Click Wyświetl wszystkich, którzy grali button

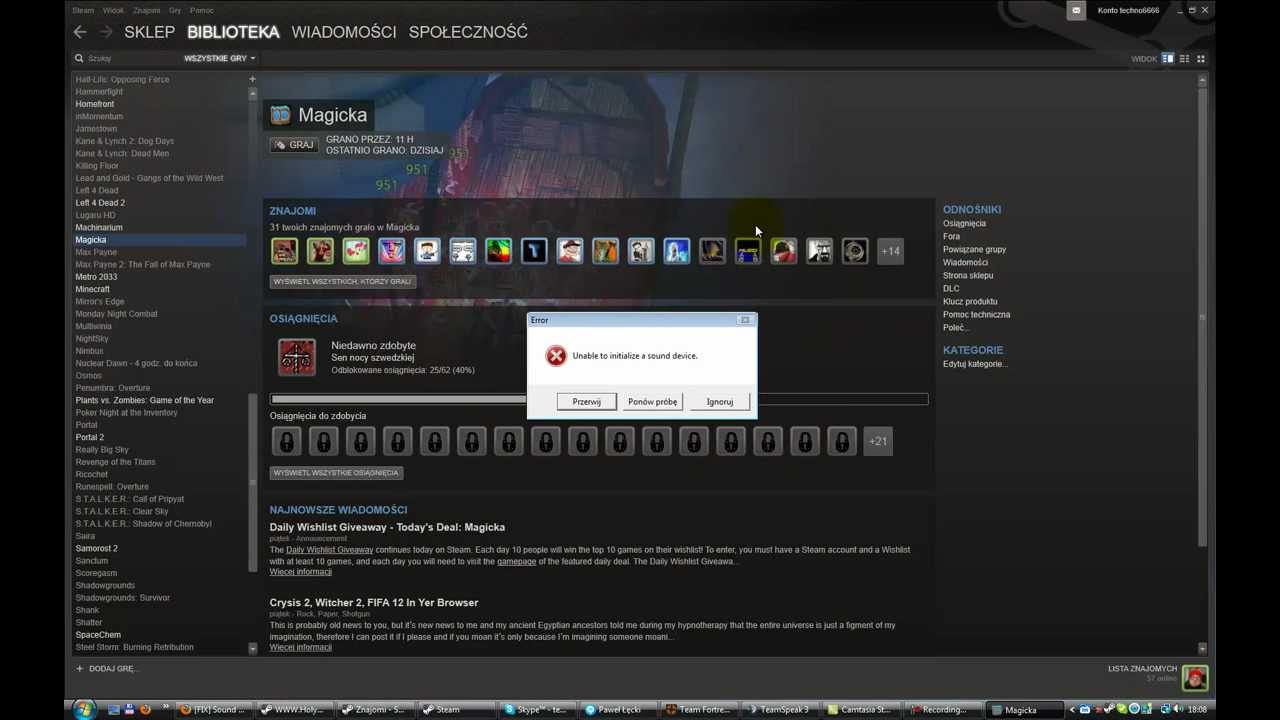pyautogui.click(x=343, y=282)
